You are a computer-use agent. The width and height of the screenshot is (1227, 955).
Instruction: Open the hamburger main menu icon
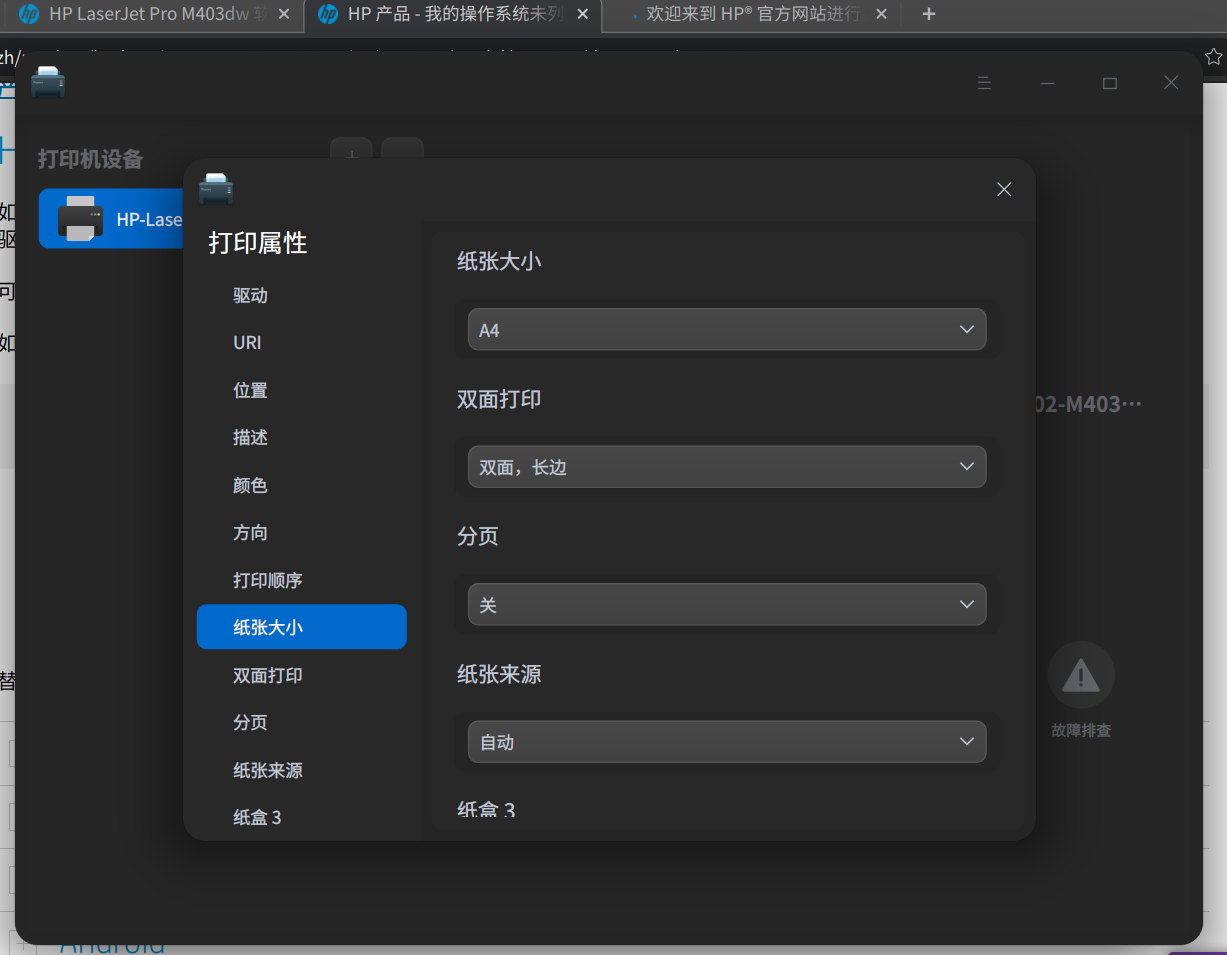coord(984,83)
